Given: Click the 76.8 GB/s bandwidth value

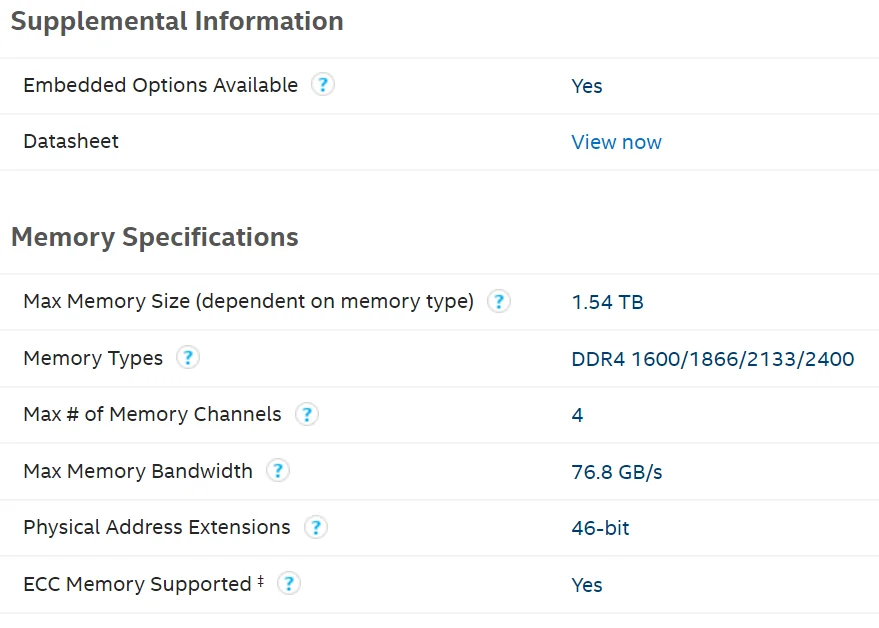Looking at the screenshot, I should pyautogui.click(x=616, y=472).
